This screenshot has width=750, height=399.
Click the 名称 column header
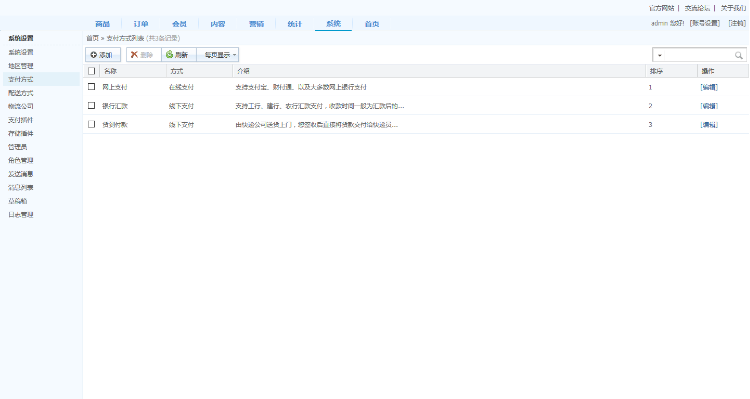[x=110, y=71]
